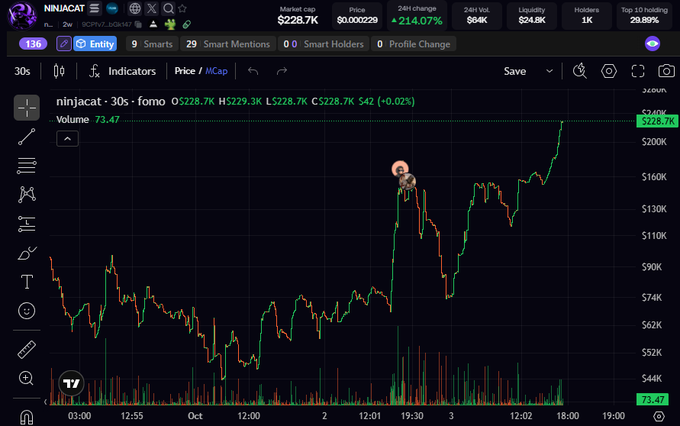
Task: Click the avatar trade marker on chart
Action: click(x=407, y=181)
